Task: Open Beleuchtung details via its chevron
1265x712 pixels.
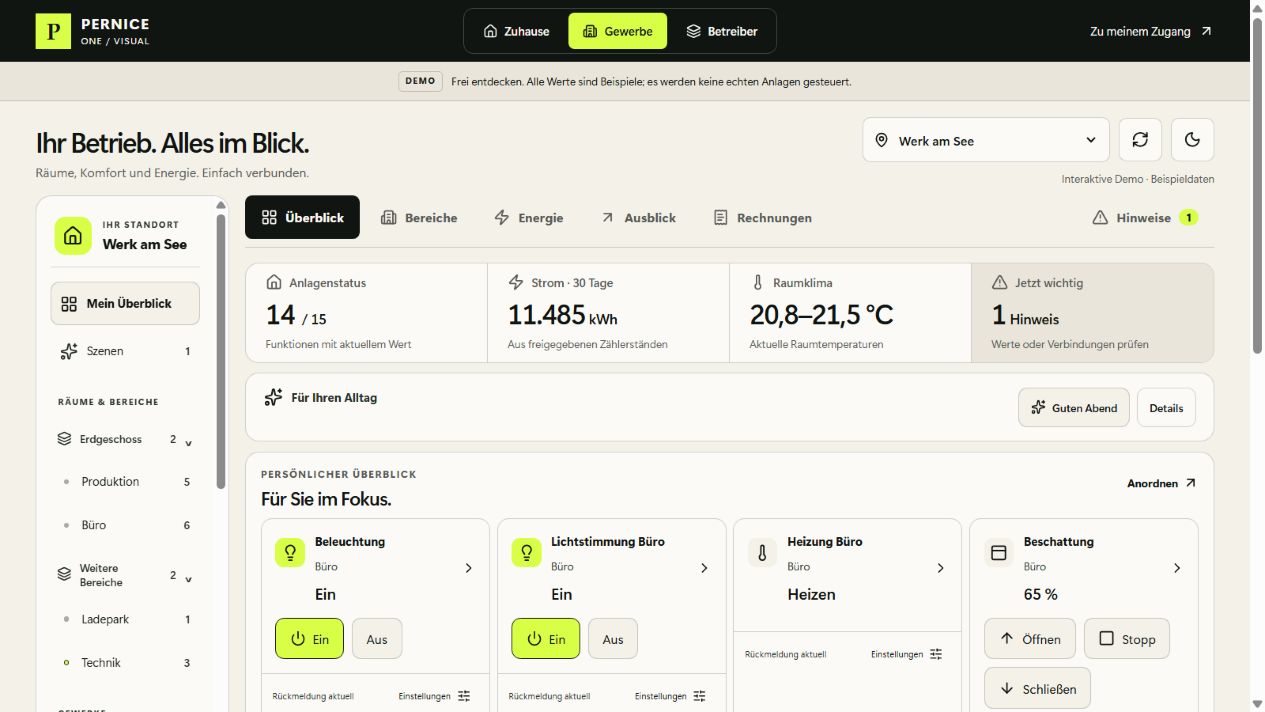Action: coord(468,568)
